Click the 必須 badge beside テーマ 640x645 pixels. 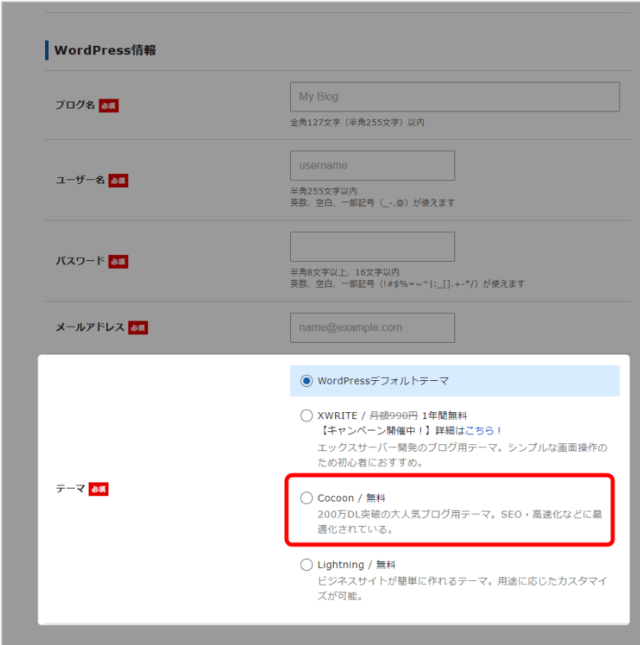pos(98,489)
